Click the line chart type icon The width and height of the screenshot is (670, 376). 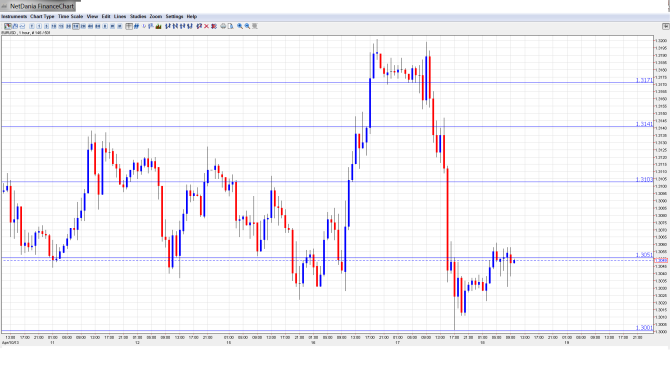tap(22, 26)
